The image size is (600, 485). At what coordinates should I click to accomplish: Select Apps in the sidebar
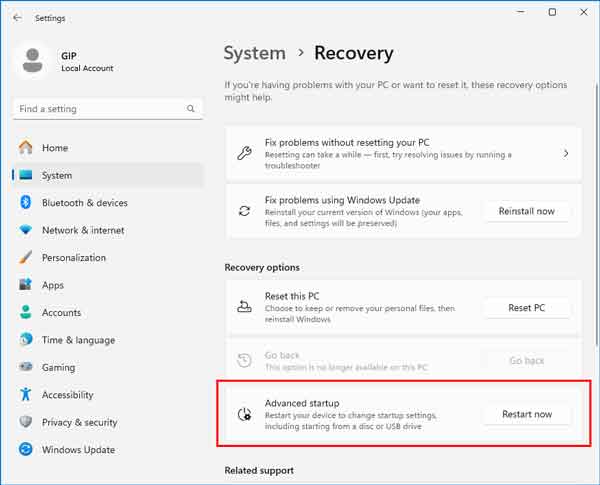click(108, 285)
